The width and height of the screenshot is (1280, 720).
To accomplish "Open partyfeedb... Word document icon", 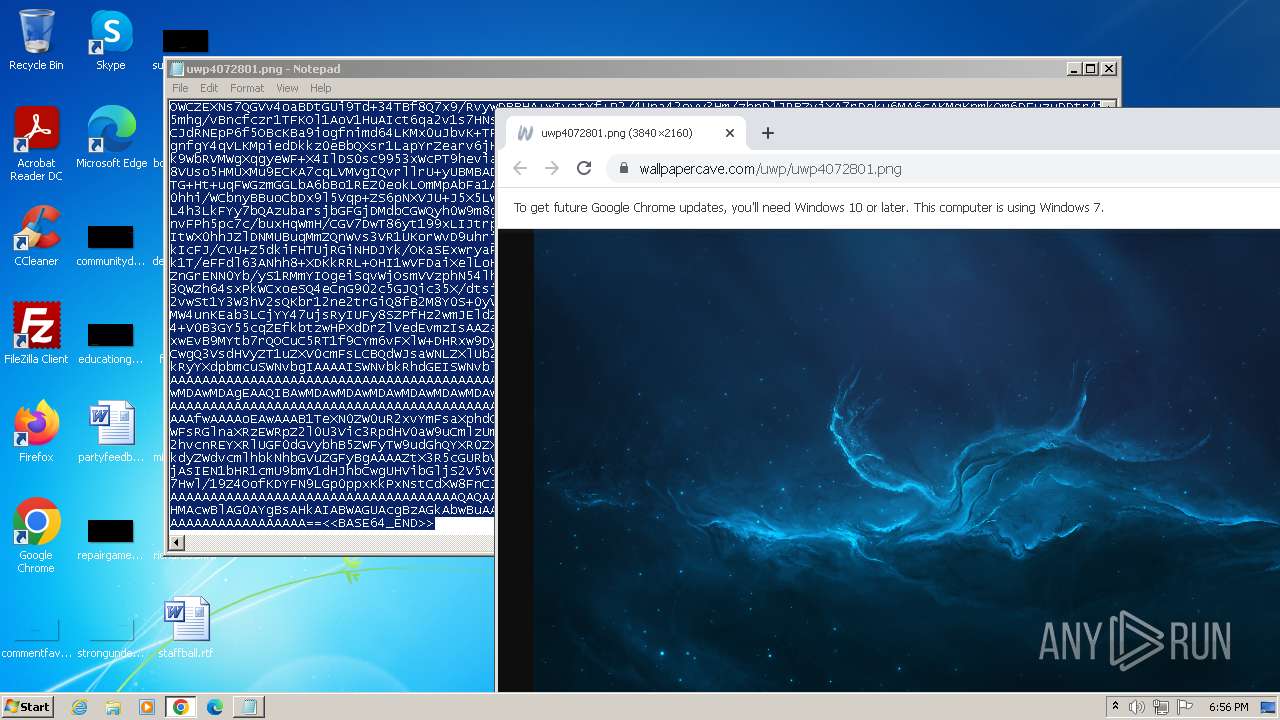I will coord(111,432).
